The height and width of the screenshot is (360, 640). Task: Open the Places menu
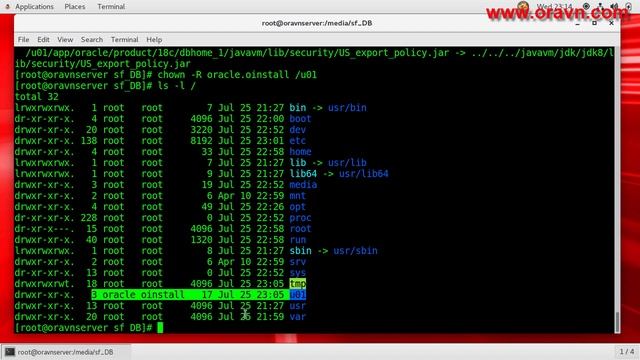point(75,7)
